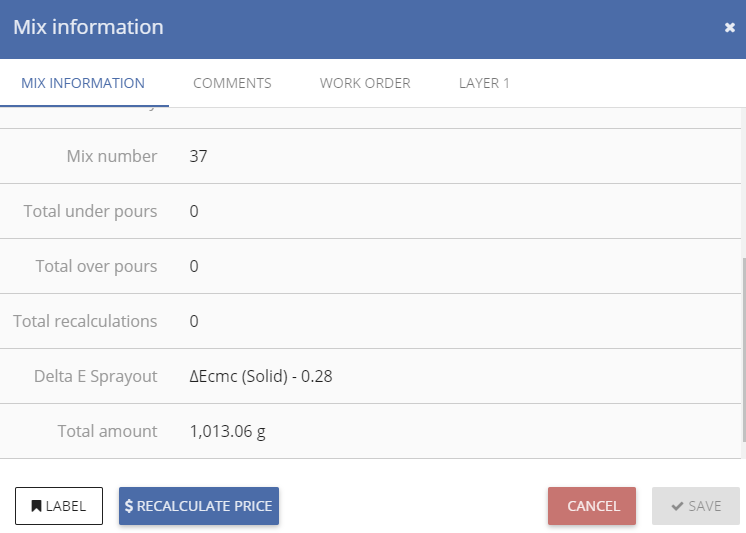Open the Work Order tab
The height and width of the screenshot is (533, 746).
[365, 83]
